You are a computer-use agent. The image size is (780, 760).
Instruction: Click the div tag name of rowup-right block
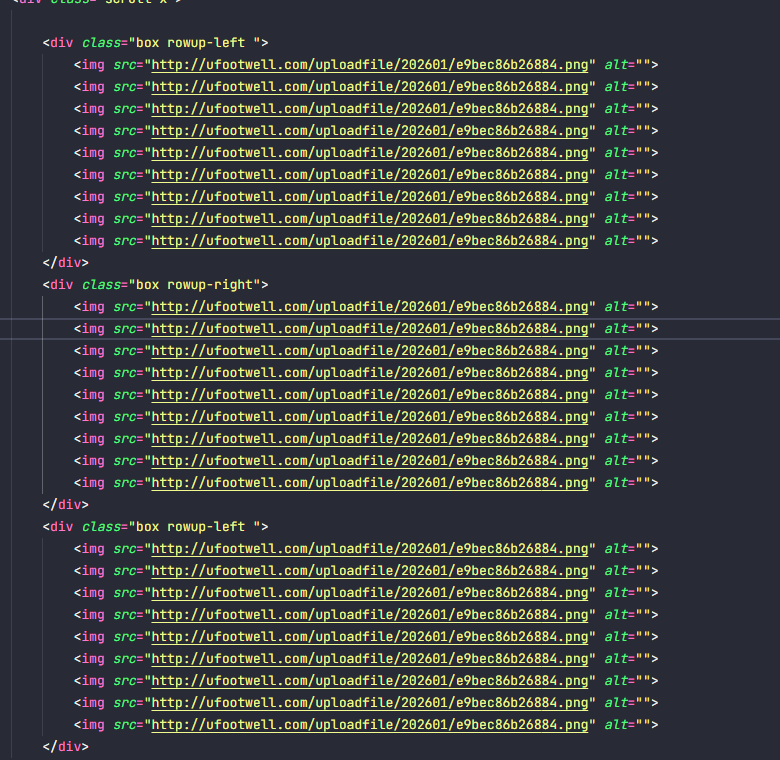tap(62, 285)
